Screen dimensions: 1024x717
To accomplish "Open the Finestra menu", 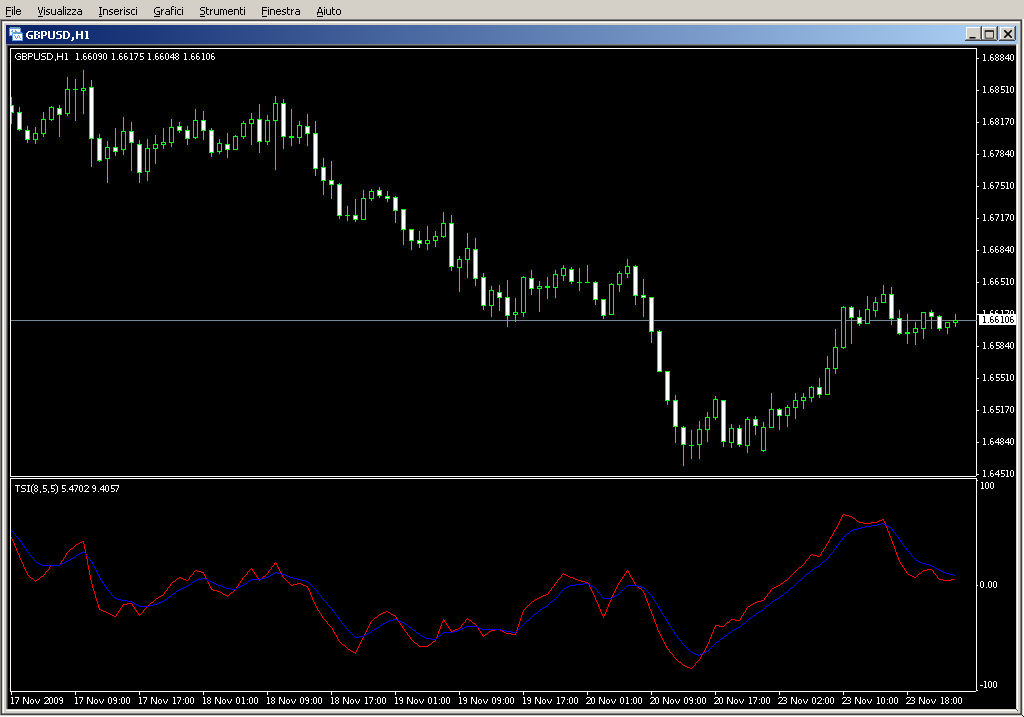I will (280, 11).
